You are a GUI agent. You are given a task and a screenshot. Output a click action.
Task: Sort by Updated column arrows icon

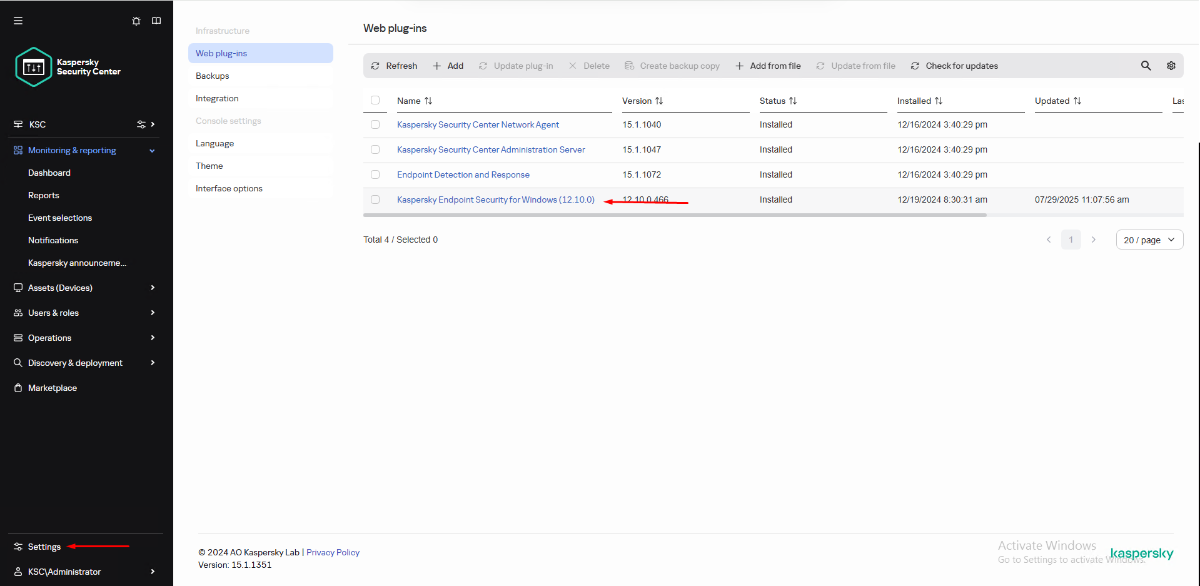pyautogui.click(x=1078, y=101)
